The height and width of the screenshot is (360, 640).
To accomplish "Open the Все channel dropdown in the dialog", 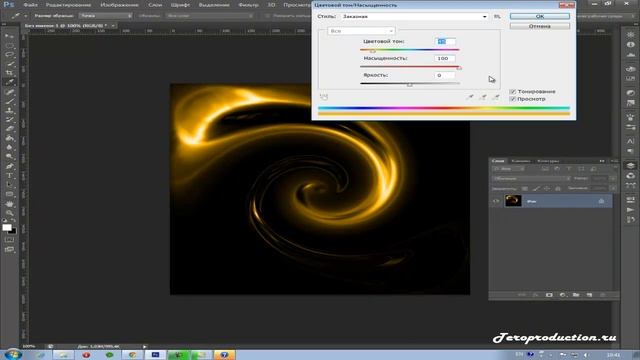I will pyautogui.click(x=361, y=31).
